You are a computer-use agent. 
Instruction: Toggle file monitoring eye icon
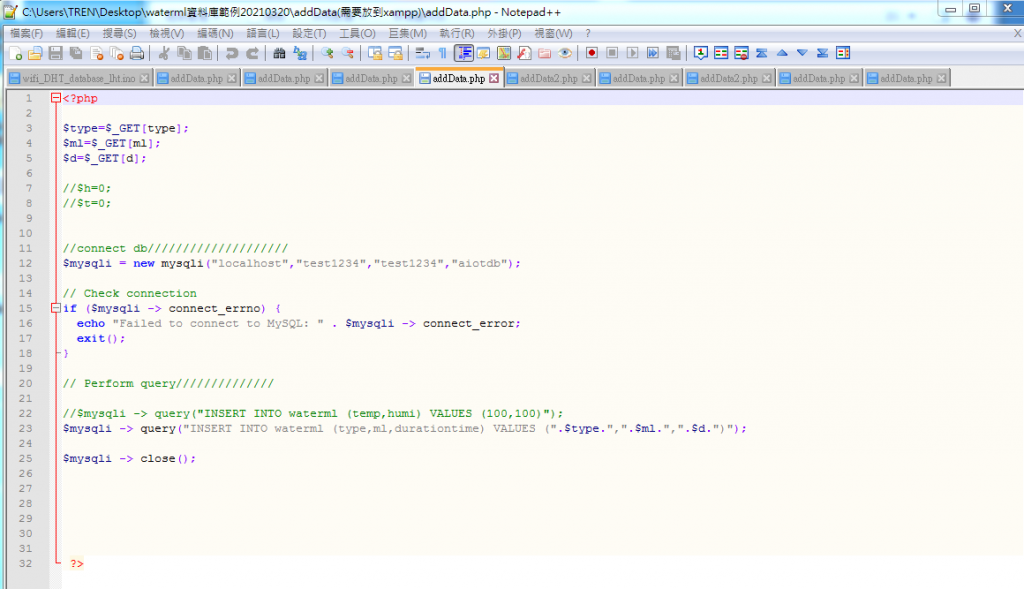pos(565,54)
